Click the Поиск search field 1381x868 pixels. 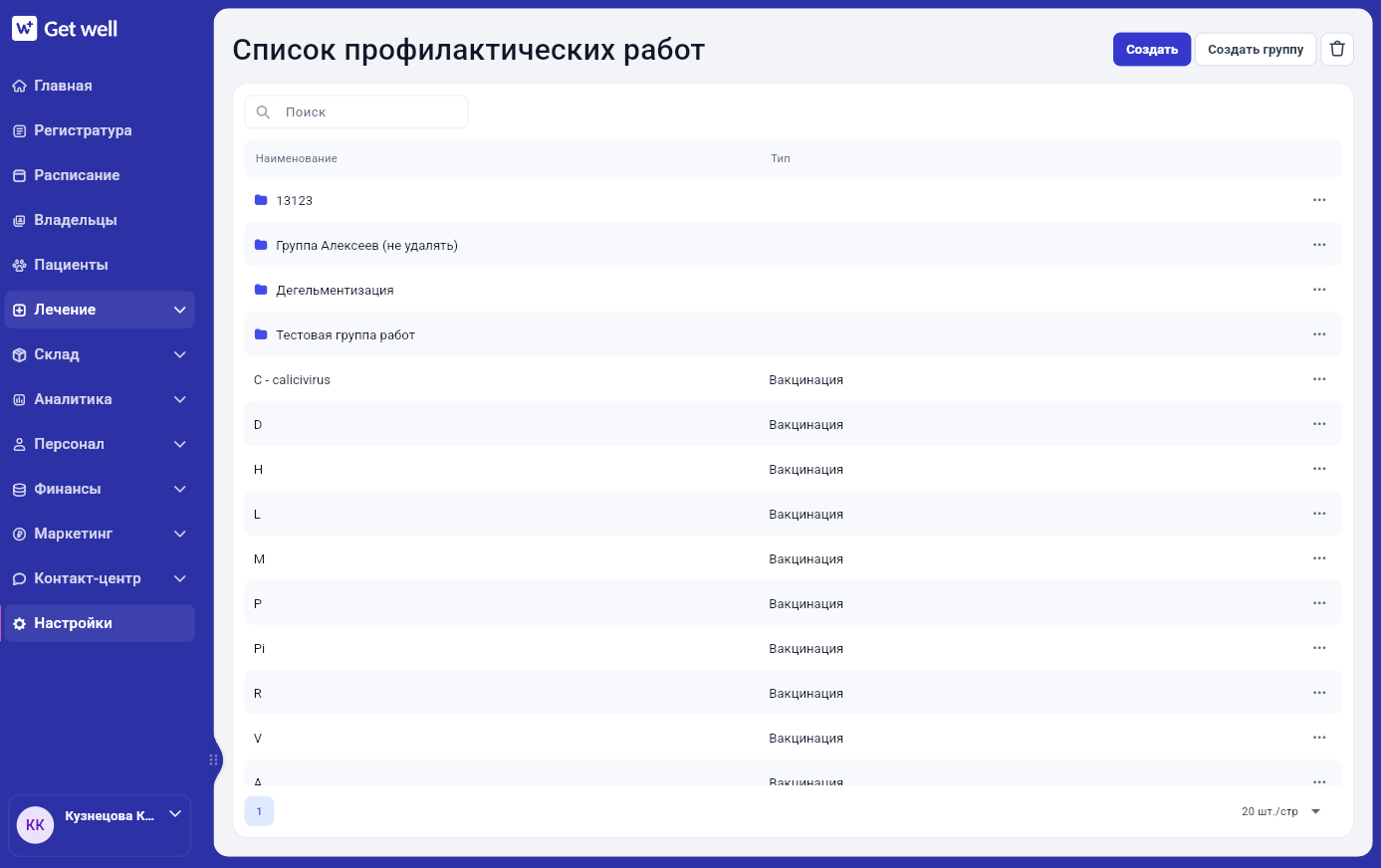point(356,112)
